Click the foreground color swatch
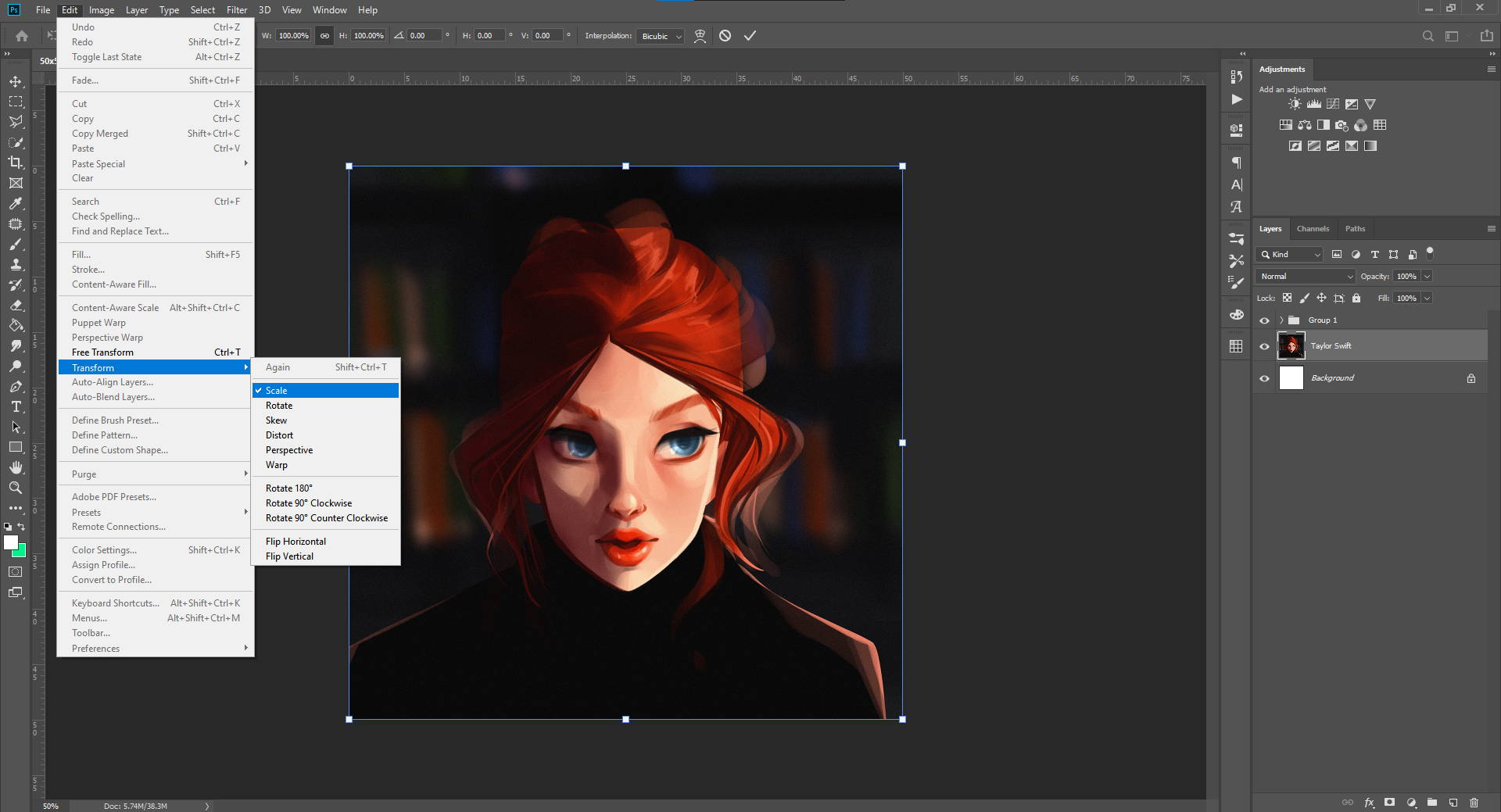Screen dimensions: 1501x812 point(10,542)
